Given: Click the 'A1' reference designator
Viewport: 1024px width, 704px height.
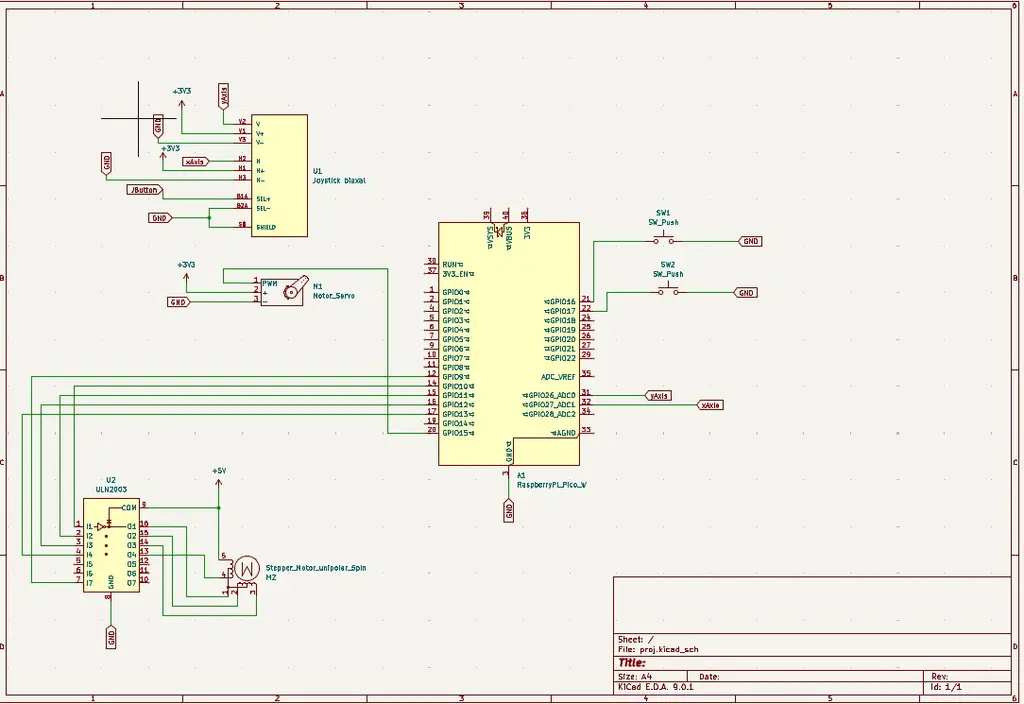Looking at the screenshot, I should pos(520,475).
